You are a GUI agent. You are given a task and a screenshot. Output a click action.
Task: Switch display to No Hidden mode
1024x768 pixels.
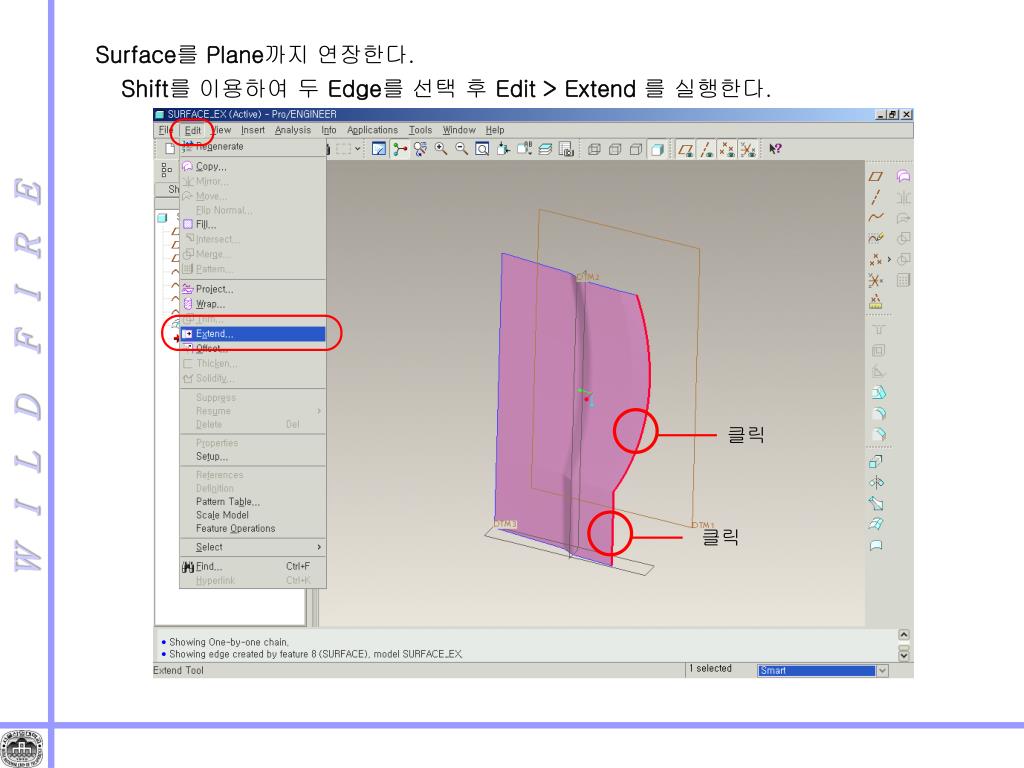click(x=636, y=150)
